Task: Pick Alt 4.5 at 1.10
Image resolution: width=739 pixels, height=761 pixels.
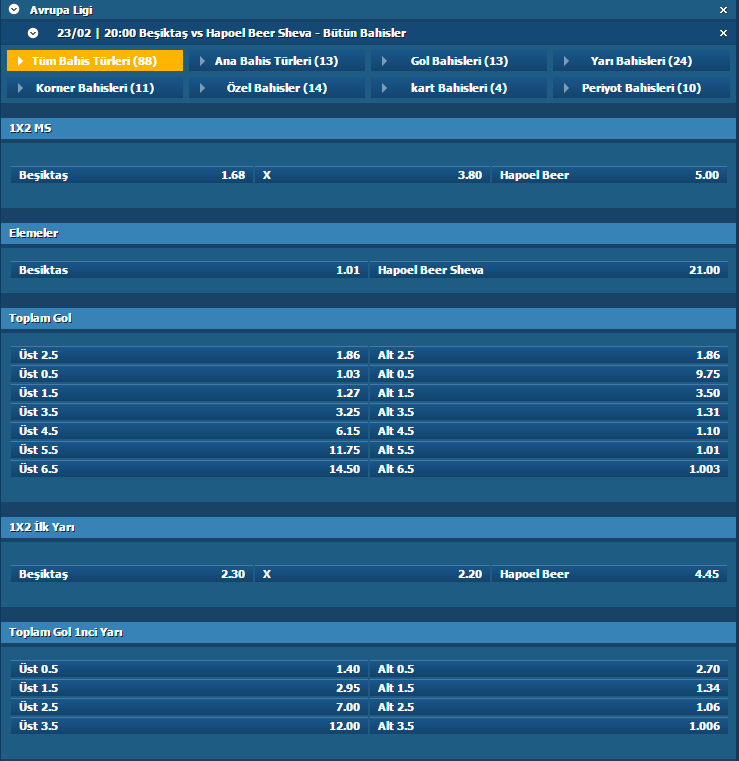Action: point(549,430)
